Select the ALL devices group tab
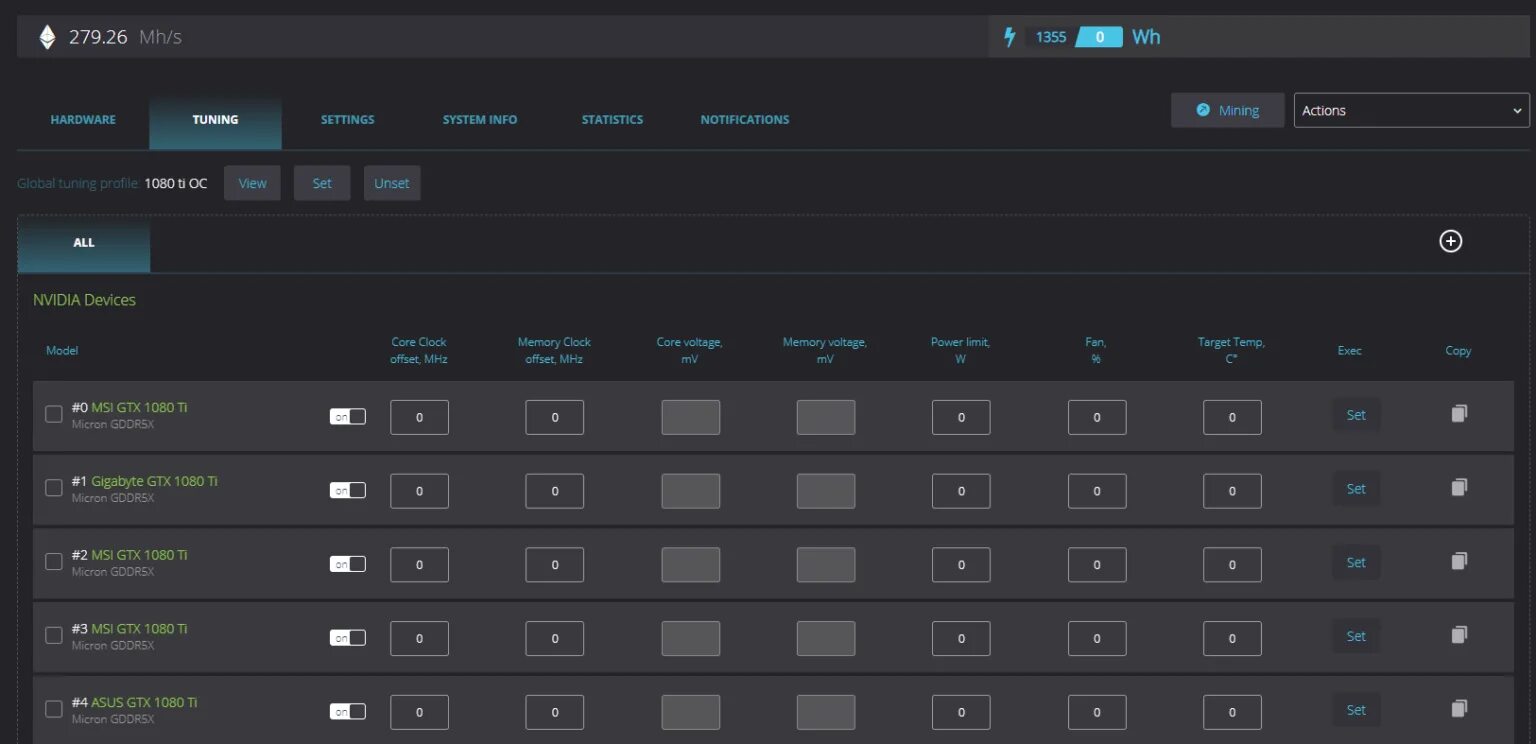Image resolution: width=1536 pixels, height=744 pixels. (x=84, y=243)
